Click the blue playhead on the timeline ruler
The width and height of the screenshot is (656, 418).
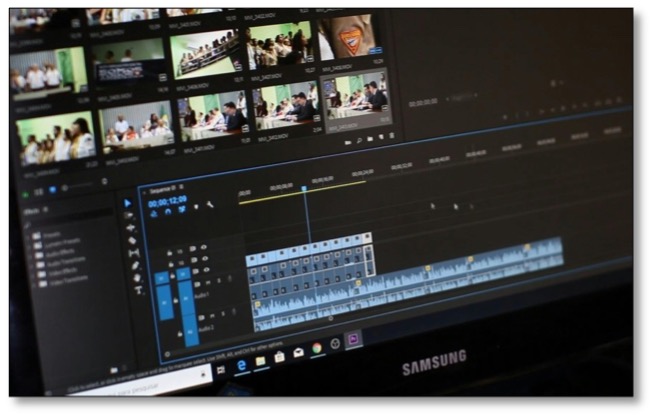click(304, 188)
